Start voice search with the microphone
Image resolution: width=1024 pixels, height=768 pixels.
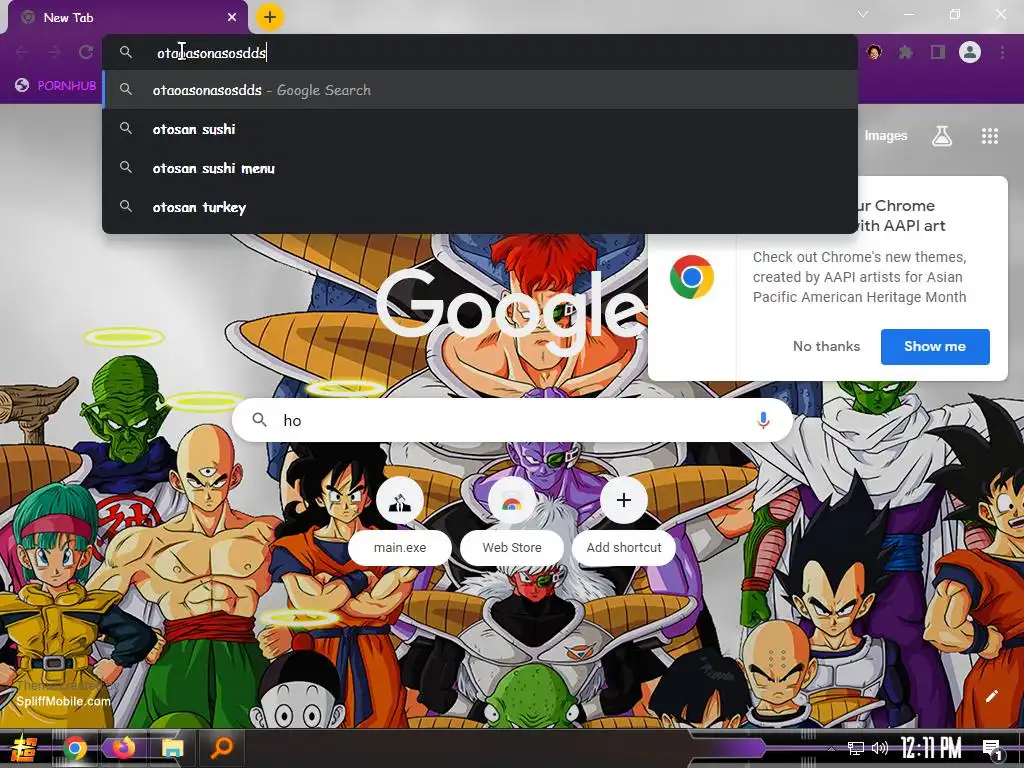click(x=763, y=420)
